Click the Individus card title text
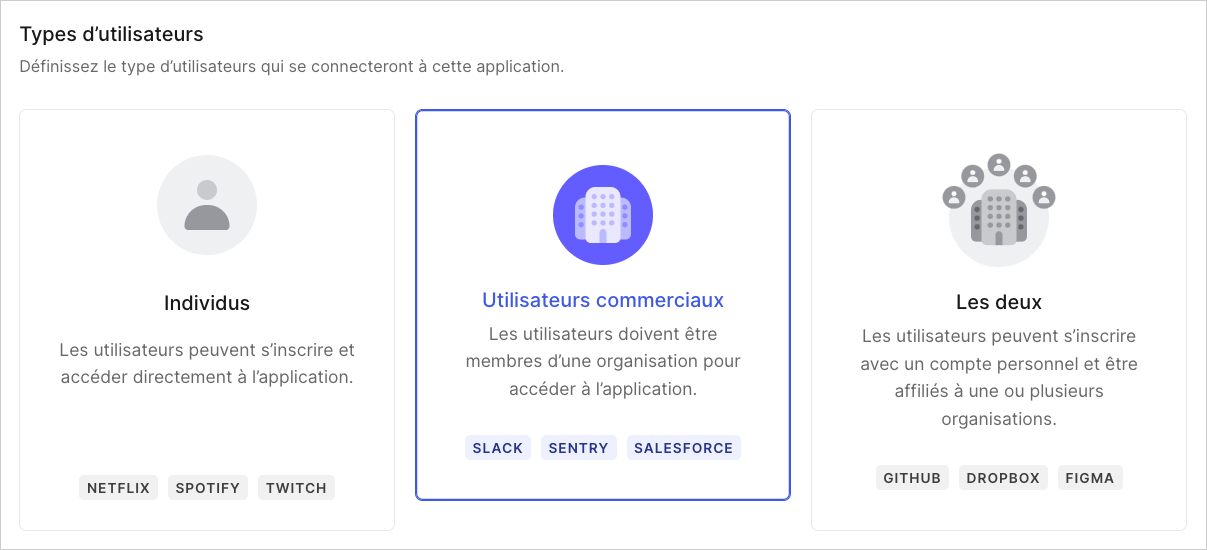The width and height of the screenshot is (1207, 550). tap(207, 303)
